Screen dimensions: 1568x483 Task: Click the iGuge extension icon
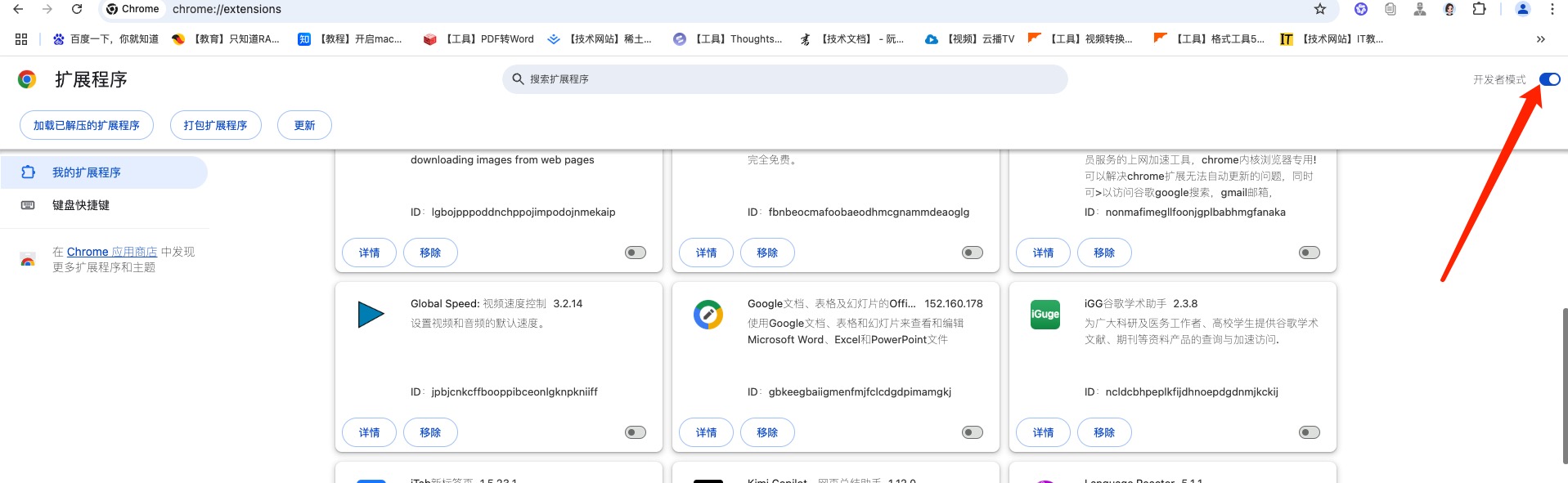[x=1045, y=315]
